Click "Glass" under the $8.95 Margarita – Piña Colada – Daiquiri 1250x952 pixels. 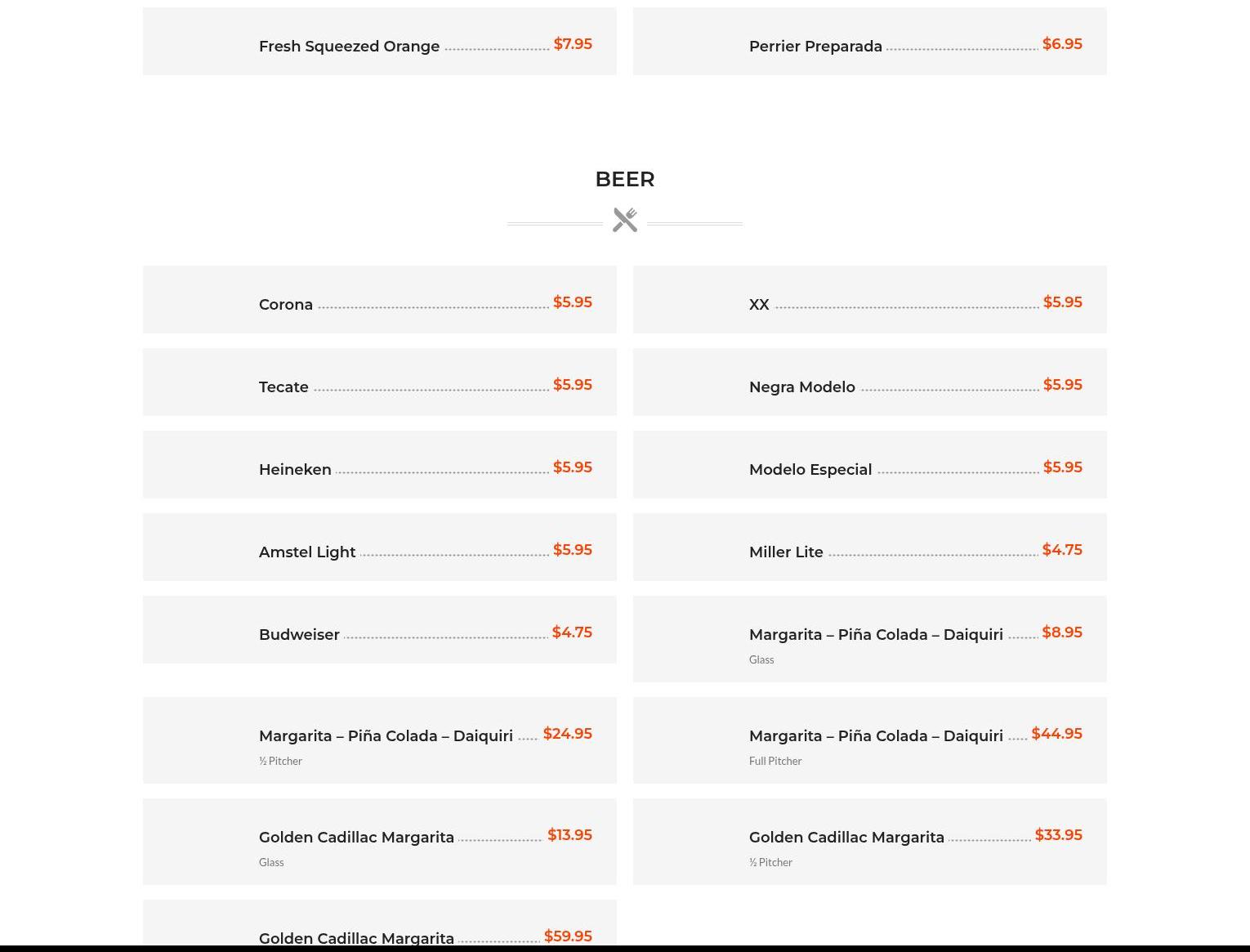coord(761,659)
